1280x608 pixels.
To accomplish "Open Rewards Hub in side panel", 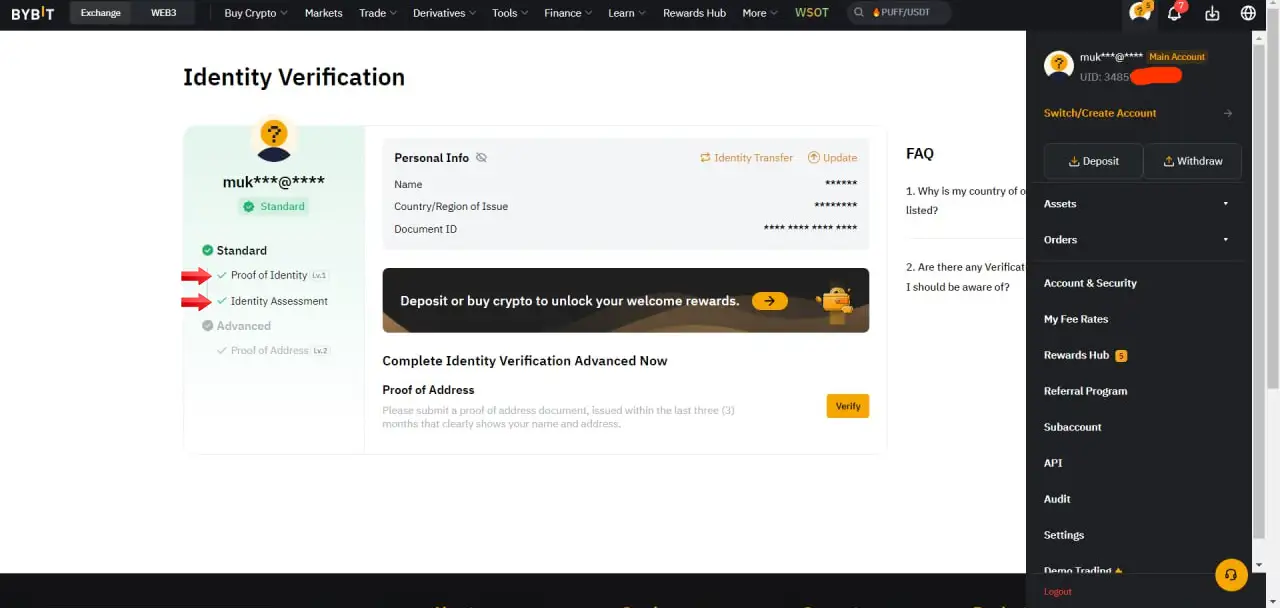I will tap(1076, 355).
